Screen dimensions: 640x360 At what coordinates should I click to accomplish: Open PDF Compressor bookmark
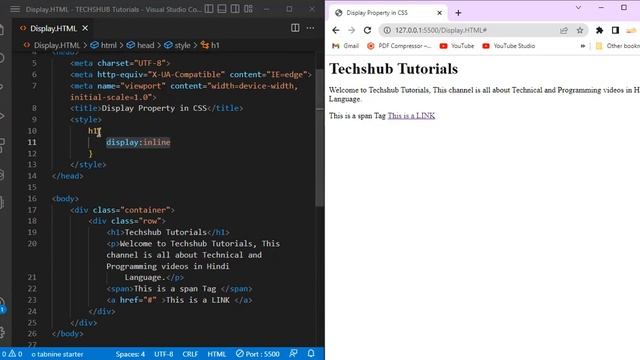[400, 46]
